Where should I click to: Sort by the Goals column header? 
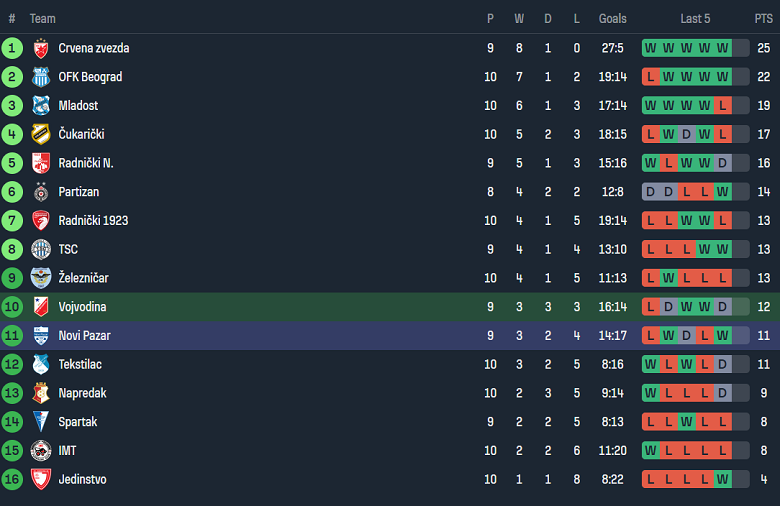coord(612,19)
